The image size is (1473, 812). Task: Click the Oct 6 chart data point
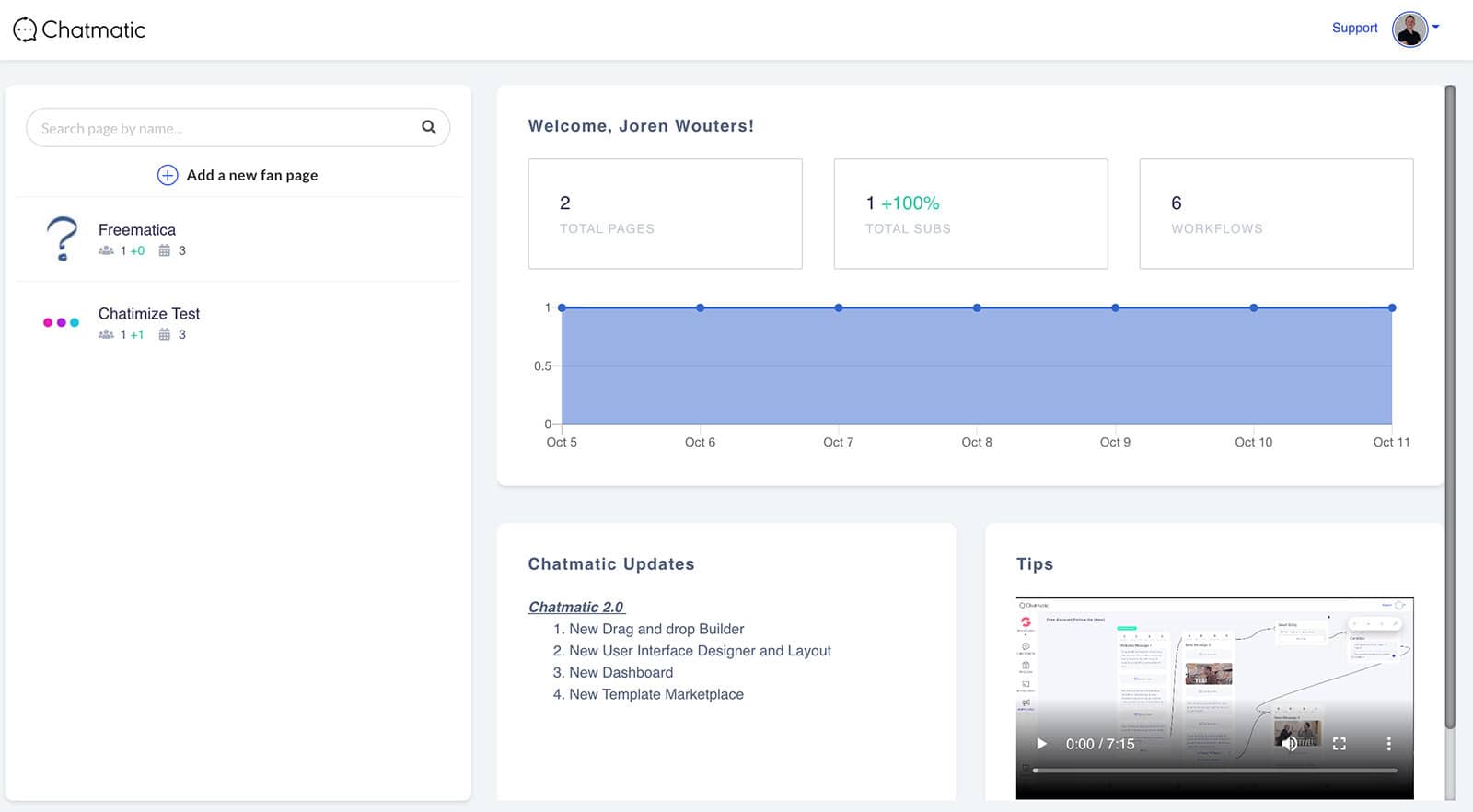700,307
